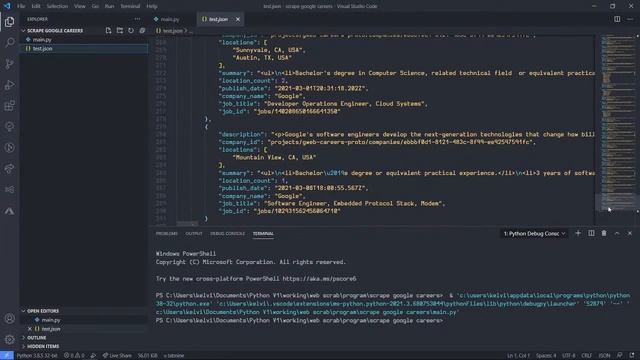Click Spaces: 4 indentation setting
The image size is (640, 360).
tap(546, 356)
